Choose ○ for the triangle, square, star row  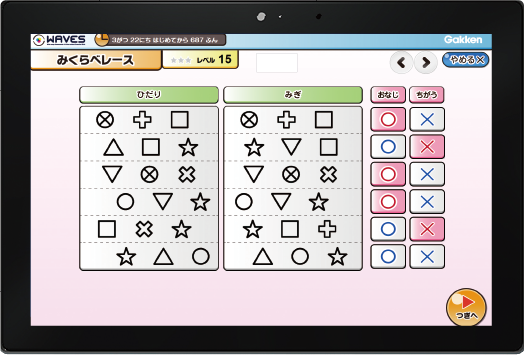click(x=388, y=147)
